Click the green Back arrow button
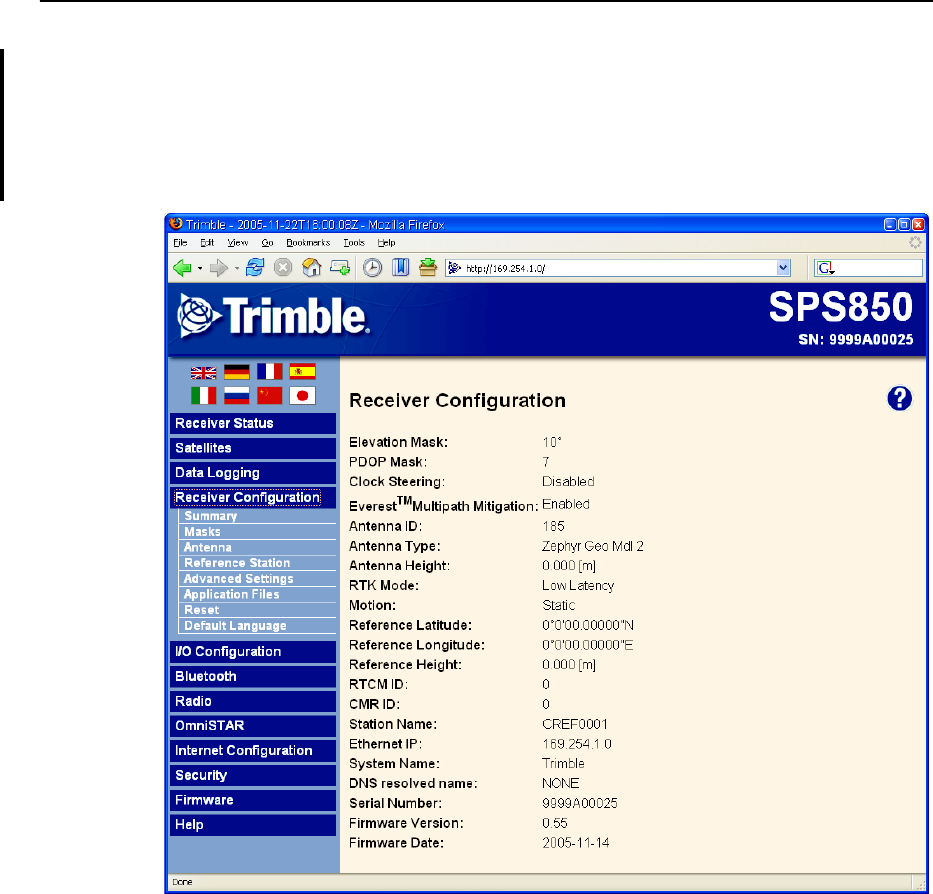The width and height of the screenshot is (933, 894). click(182, 268)
